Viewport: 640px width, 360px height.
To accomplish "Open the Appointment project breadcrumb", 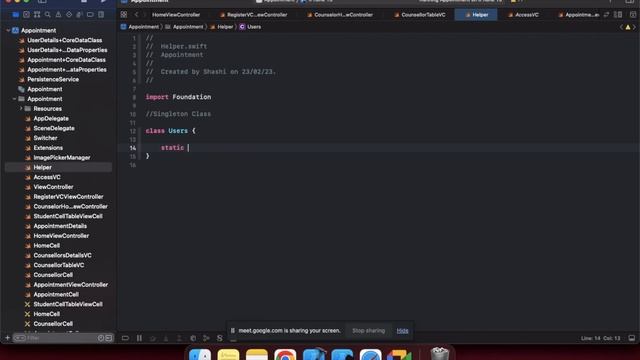I will [140, 27].
